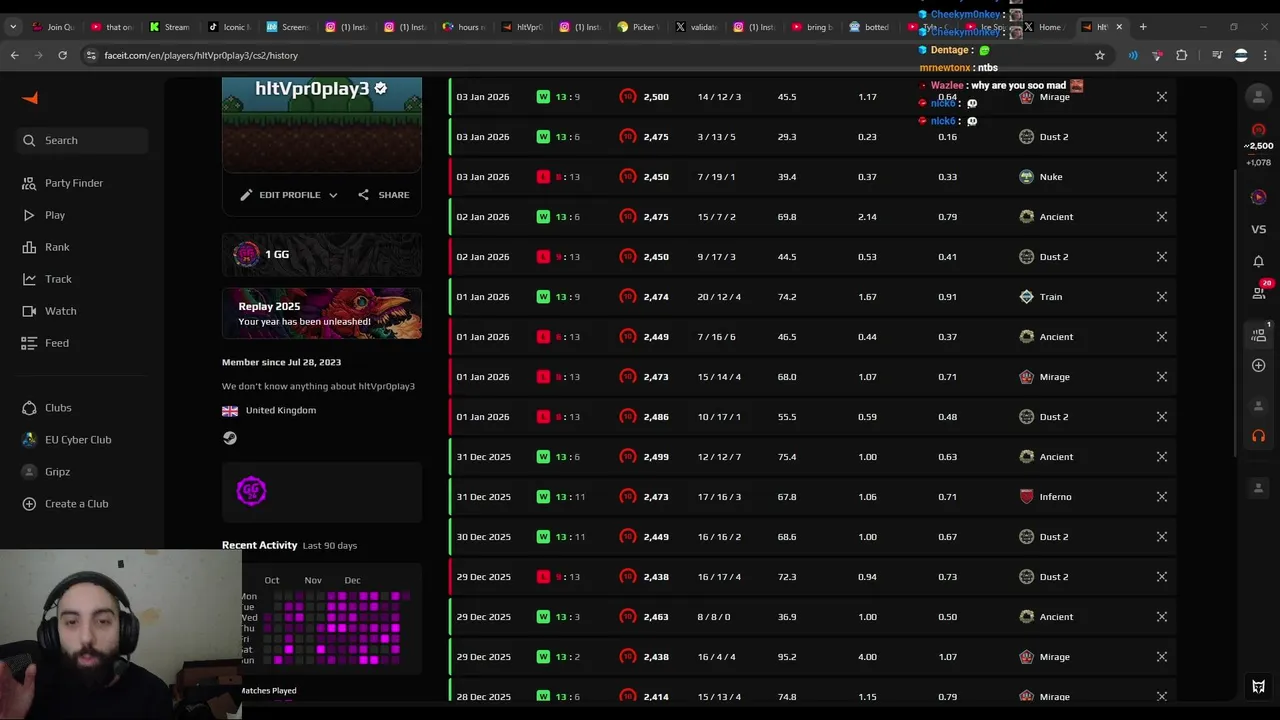Open notifications bell
The height and width of the screenshot is (720, 1280).
[1258, 261]
